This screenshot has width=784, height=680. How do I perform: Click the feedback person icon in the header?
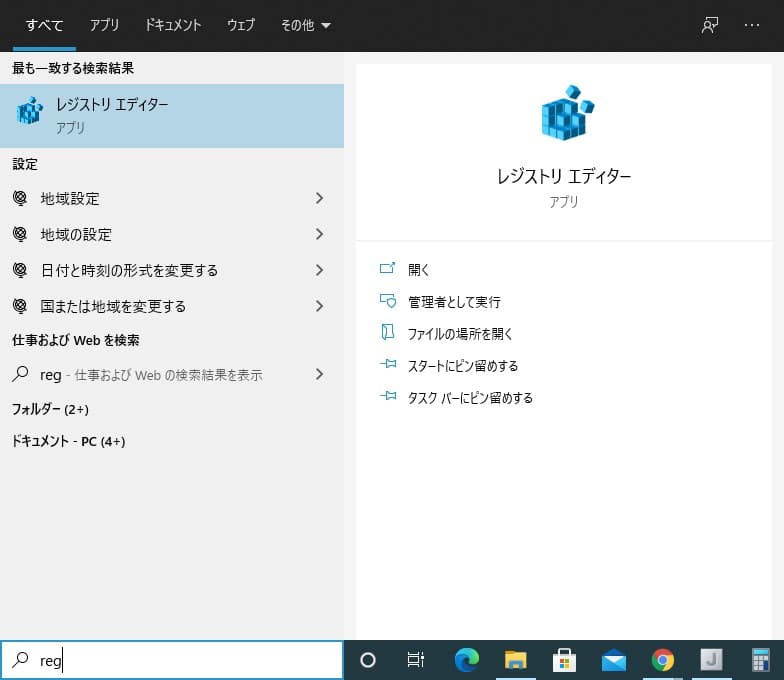pyautogui.click(x=710, y=25)
